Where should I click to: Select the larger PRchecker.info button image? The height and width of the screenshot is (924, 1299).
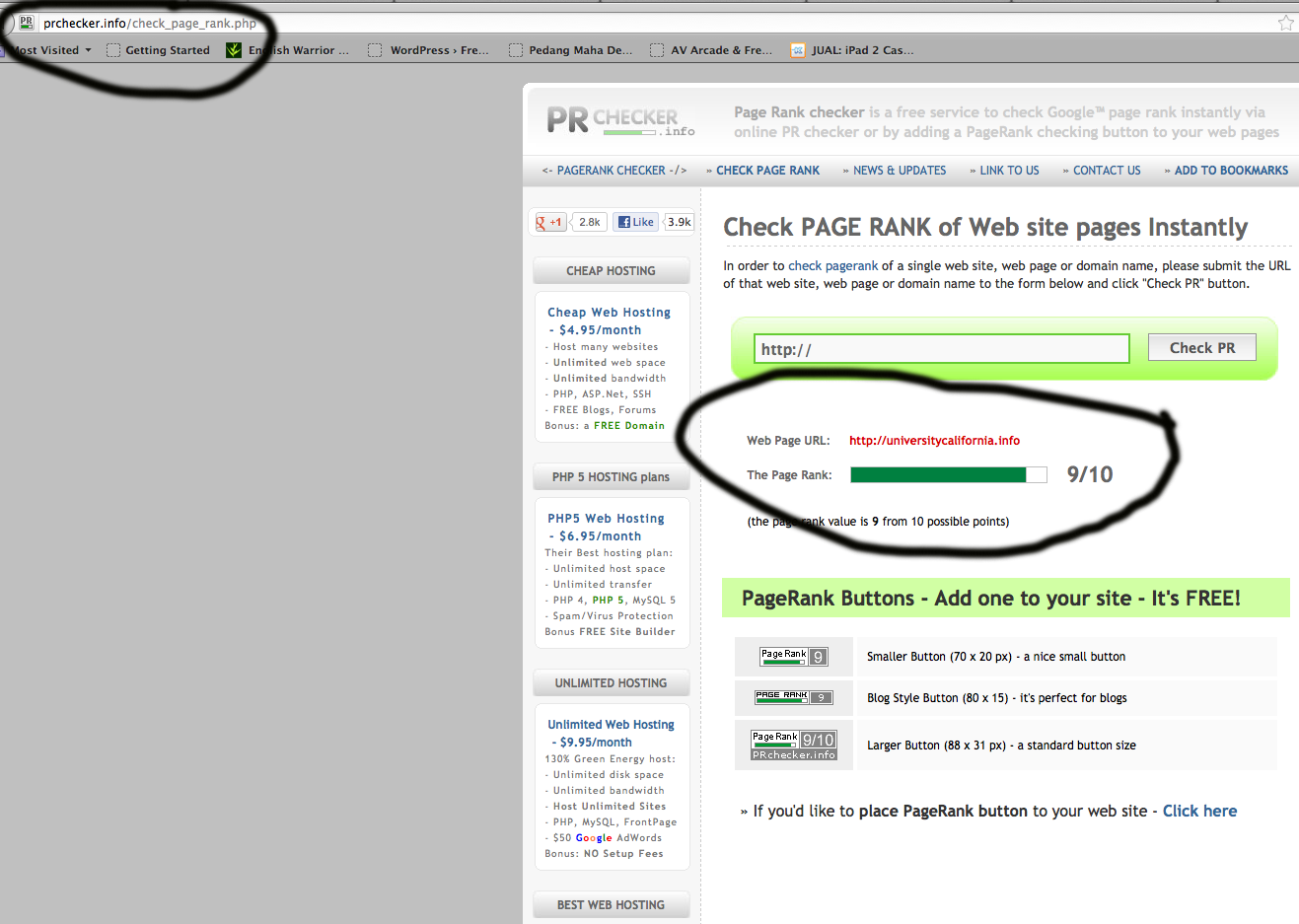(x=794, y=746)
